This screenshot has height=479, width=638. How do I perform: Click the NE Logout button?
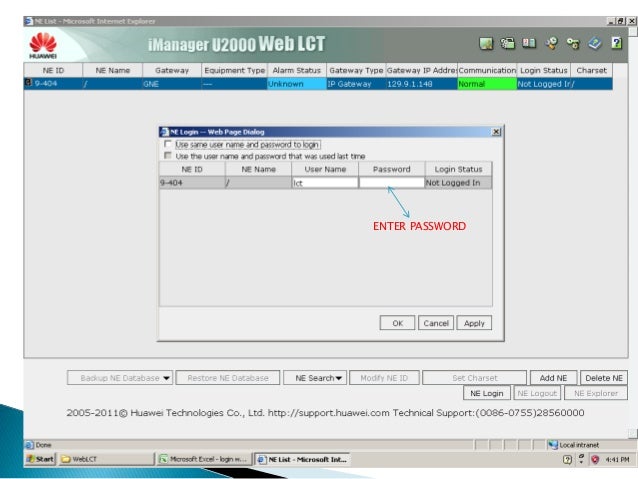(537, 393)
